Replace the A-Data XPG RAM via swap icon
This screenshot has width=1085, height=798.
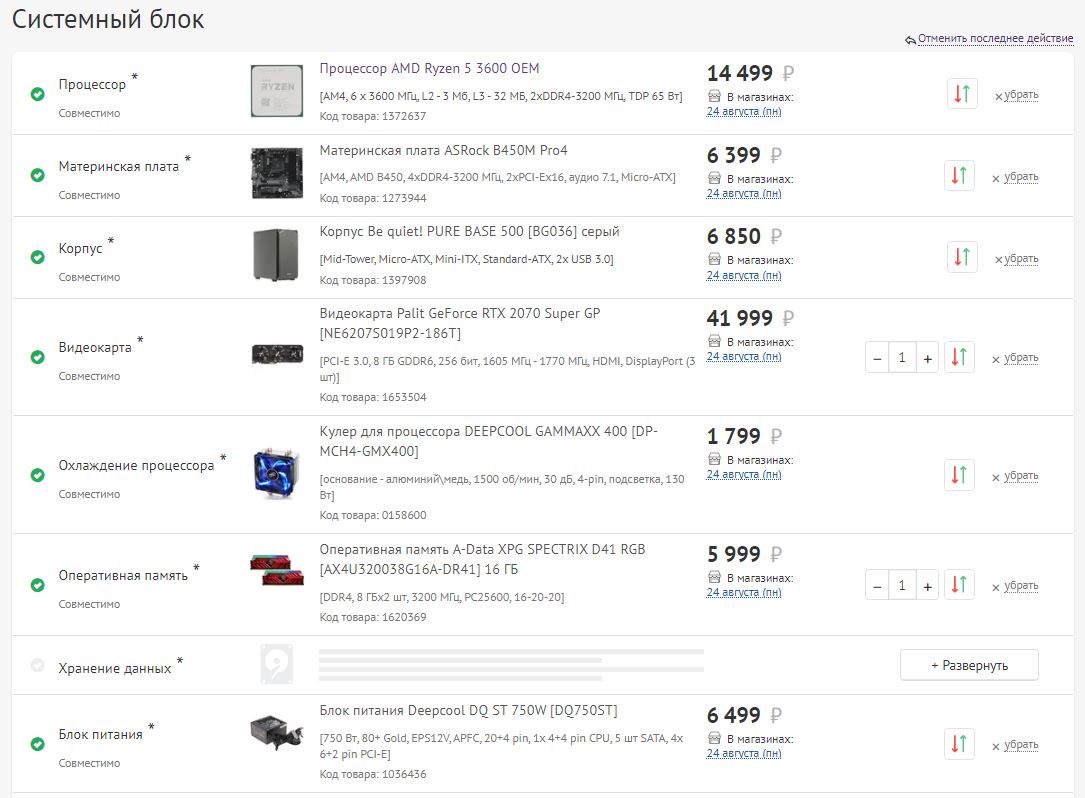click(x=959, y=585)
